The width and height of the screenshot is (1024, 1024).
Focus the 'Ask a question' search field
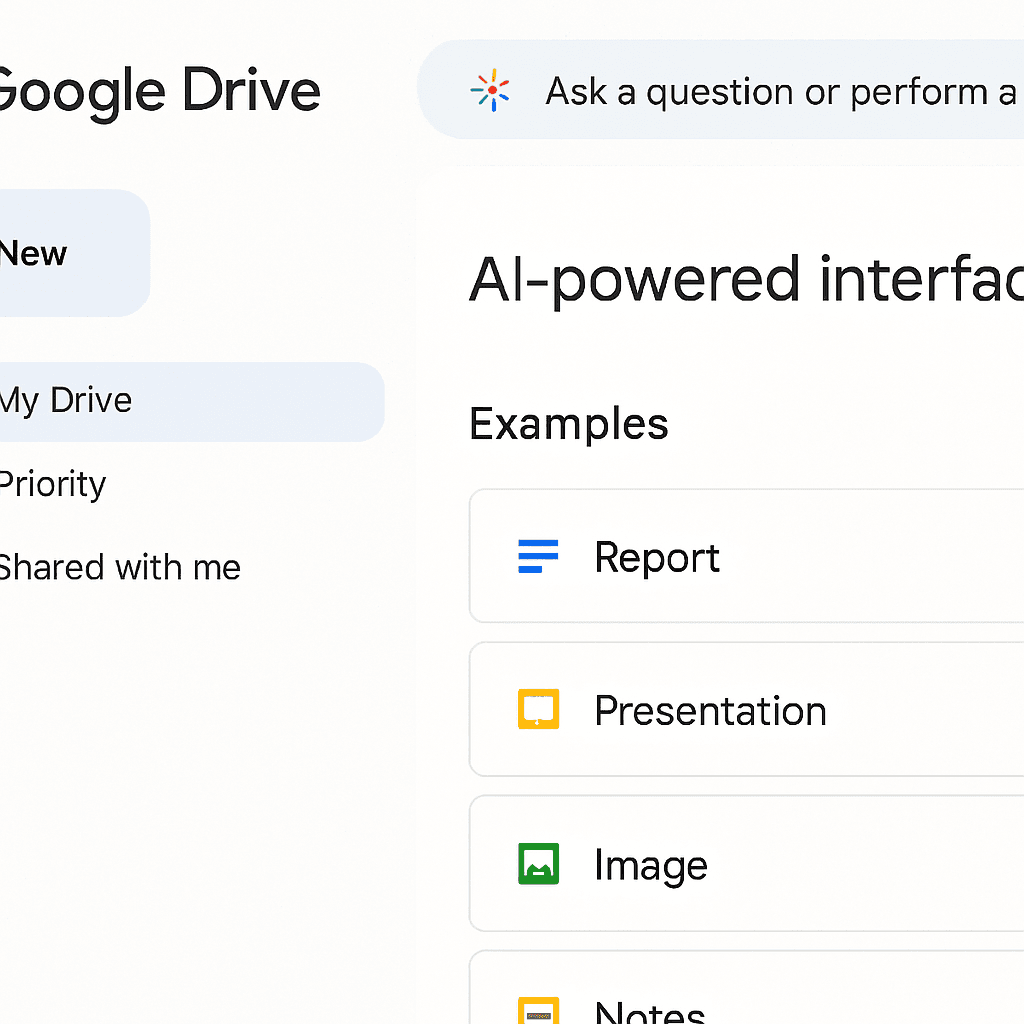[780, 92]
